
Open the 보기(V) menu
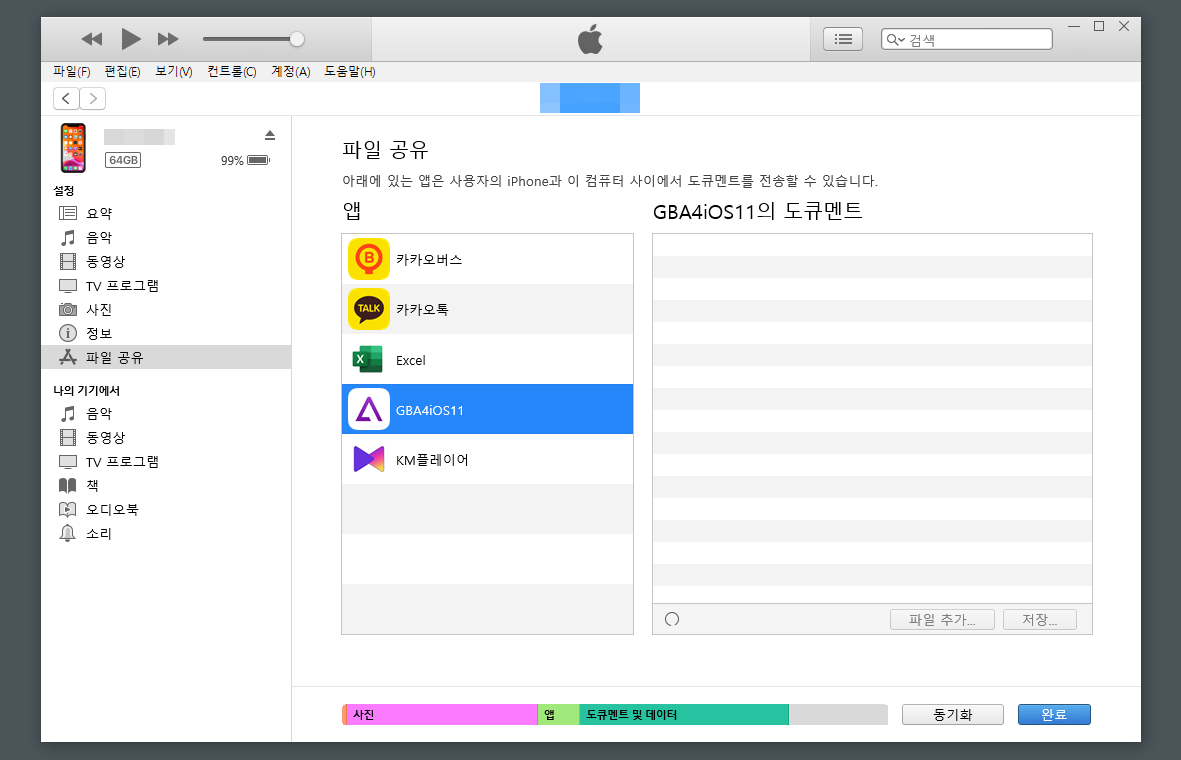pos(174,72)
